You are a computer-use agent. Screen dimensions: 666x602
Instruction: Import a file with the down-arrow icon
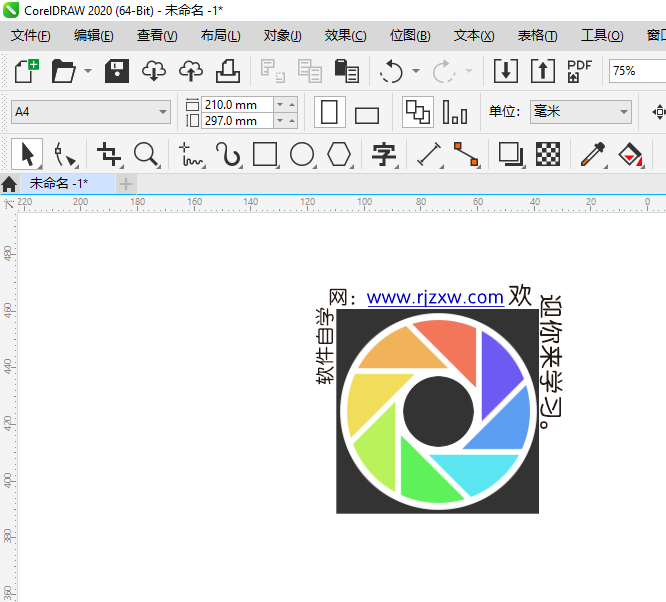point(505,71)
